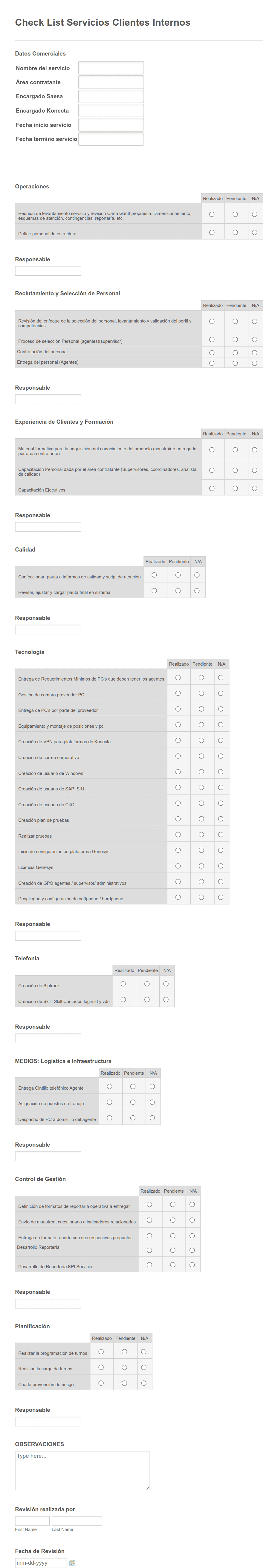Mark 'Definir personal de estructura' as Realizado
The height and width of the screenshot is (1568, 278).
212,233
